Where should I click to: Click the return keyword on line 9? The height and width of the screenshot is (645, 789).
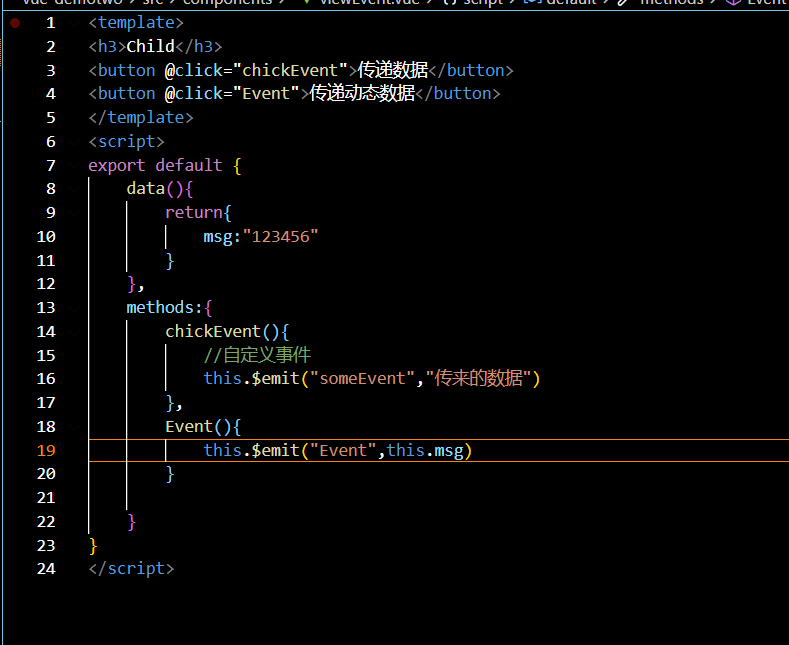tap(194, 213)
